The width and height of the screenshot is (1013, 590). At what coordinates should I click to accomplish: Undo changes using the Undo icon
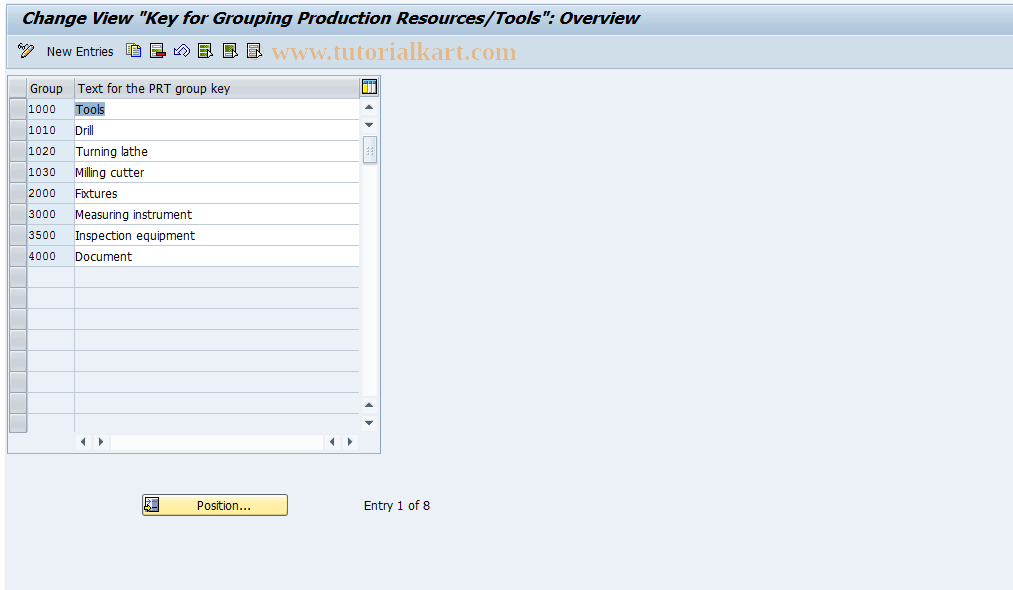tap(181, 50)
